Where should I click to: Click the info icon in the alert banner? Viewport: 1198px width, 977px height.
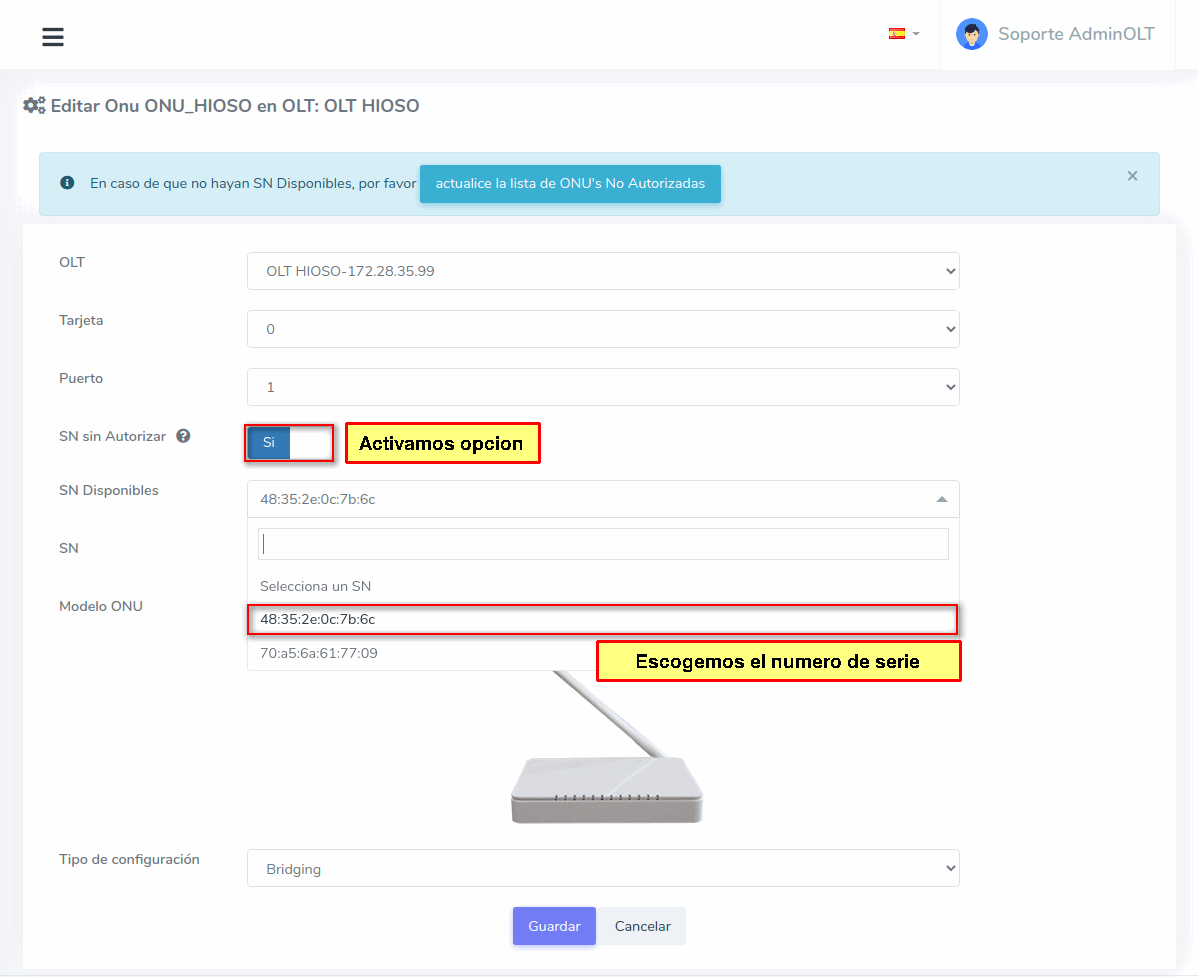pos(67,183)
